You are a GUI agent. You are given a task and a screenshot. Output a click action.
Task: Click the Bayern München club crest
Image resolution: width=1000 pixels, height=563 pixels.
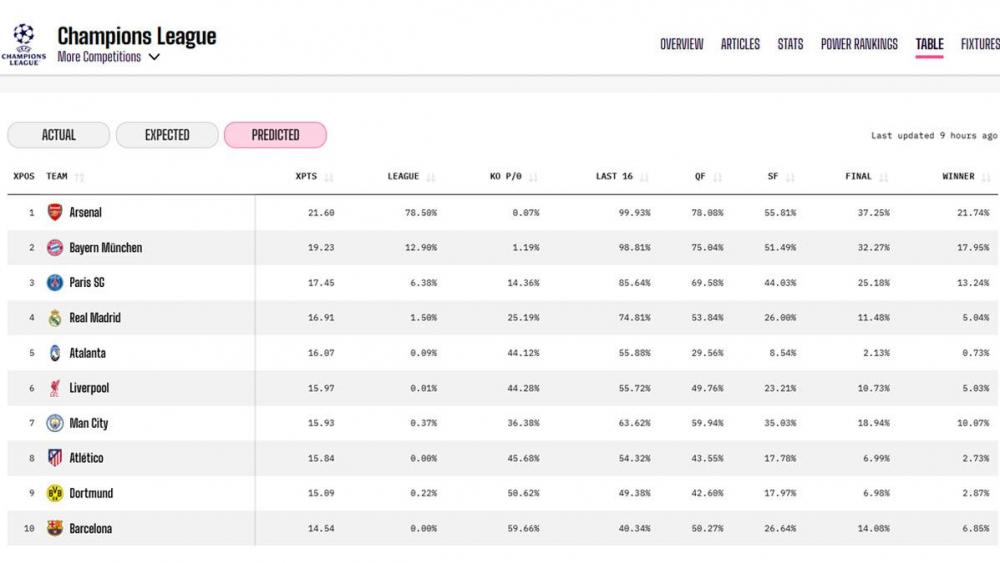[x=55, y=248]
